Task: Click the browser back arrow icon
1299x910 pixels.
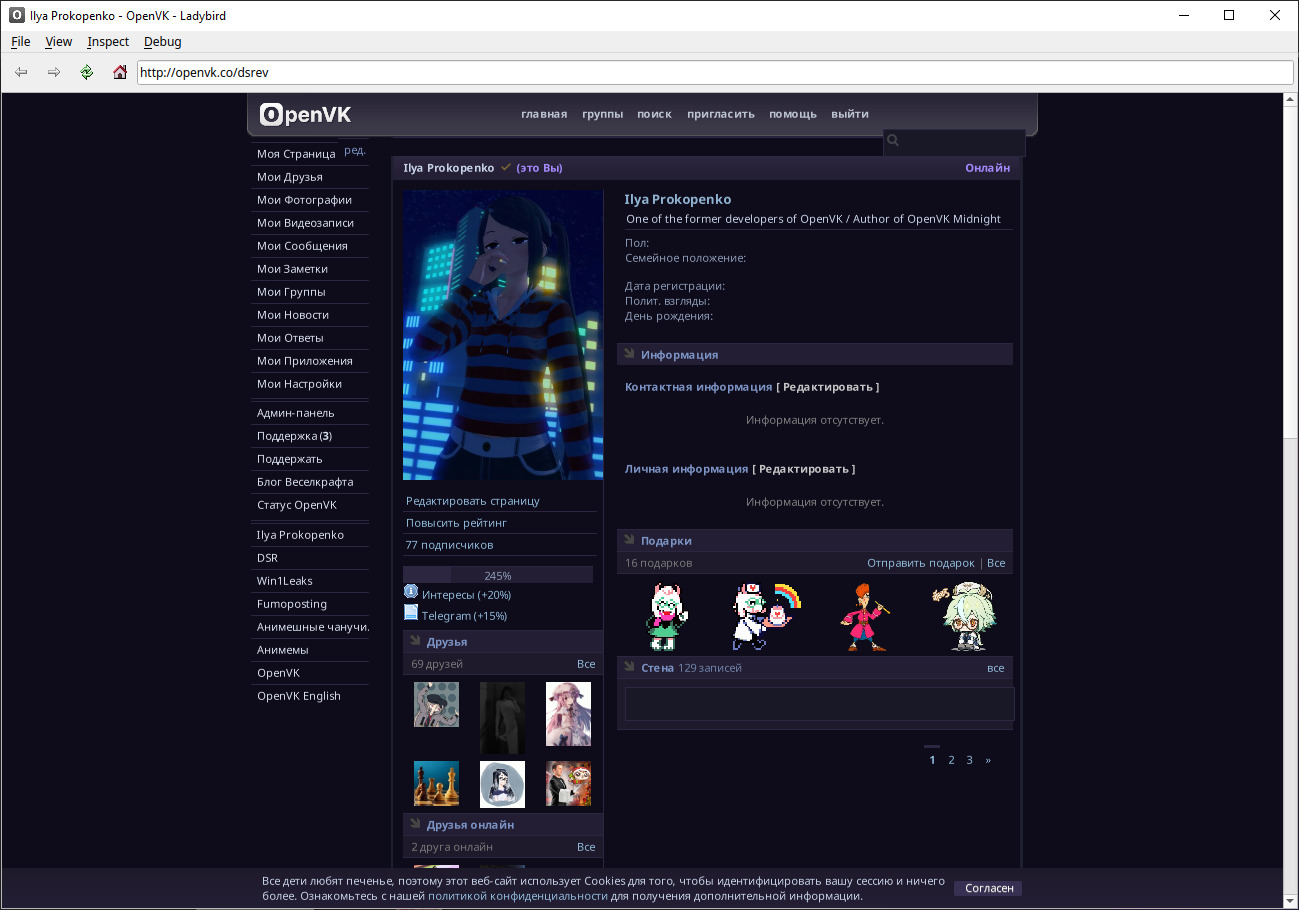Action: pyautogui.click(x=21, y=72)
